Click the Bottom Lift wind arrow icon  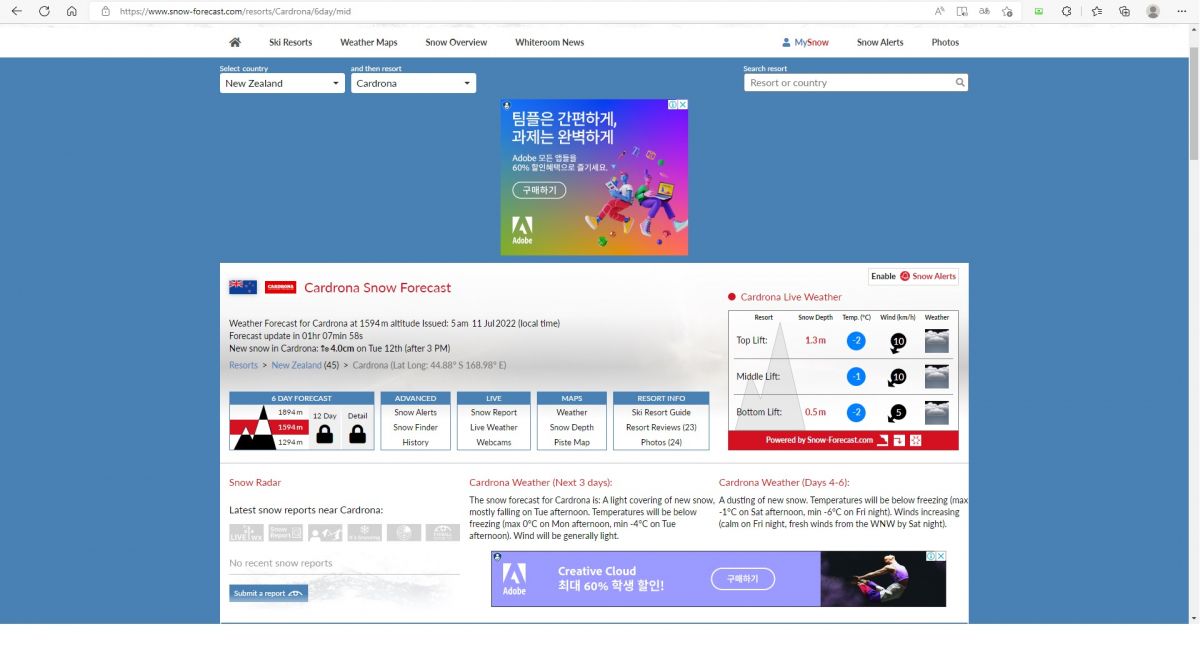pos(898,413)
